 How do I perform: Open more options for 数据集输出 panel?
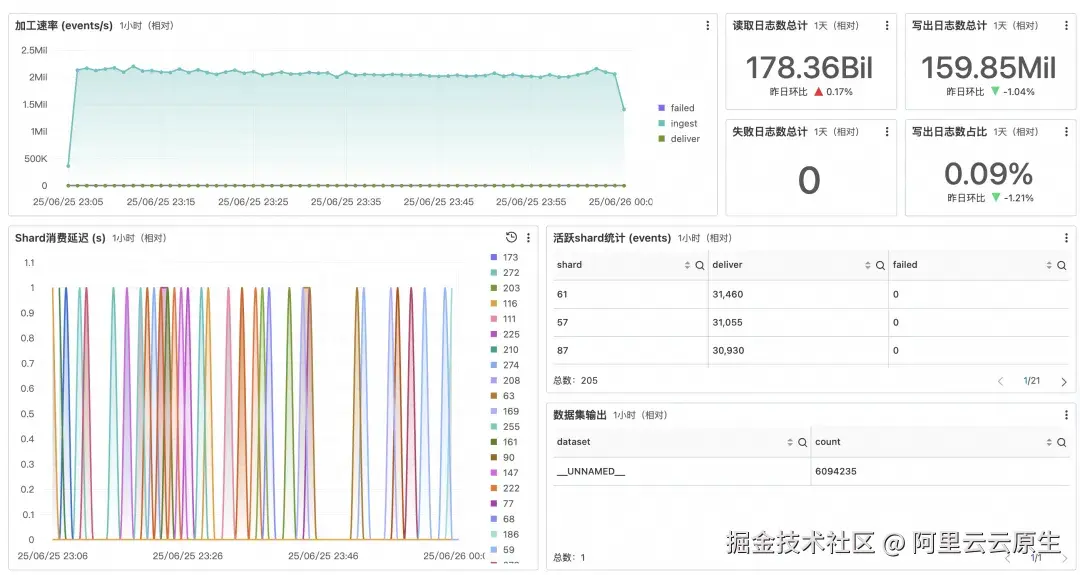pos(1066,415)
